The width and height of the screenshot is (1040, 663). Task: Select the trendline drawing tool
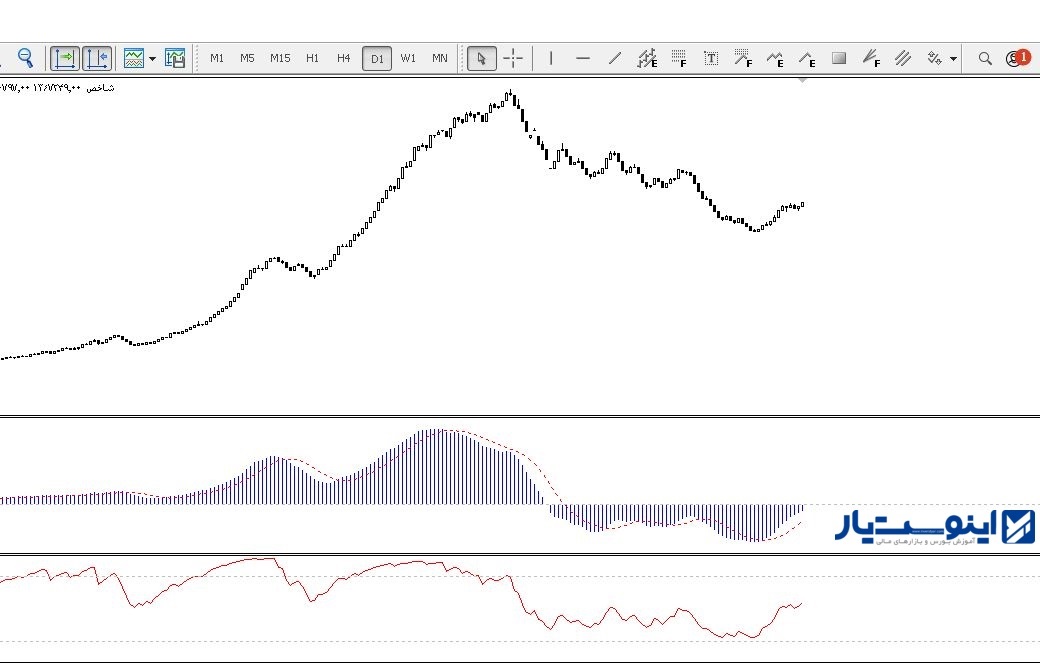click(616, 58)
